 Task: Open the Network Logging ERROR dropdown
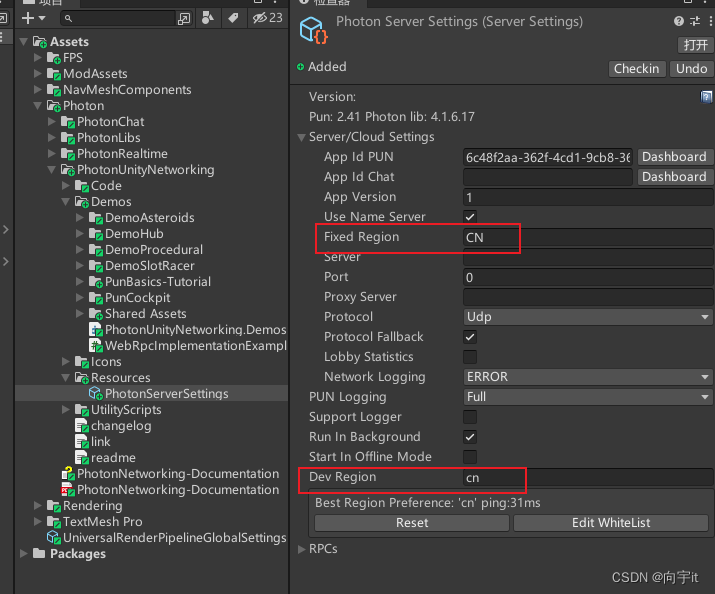coord(588,377)
